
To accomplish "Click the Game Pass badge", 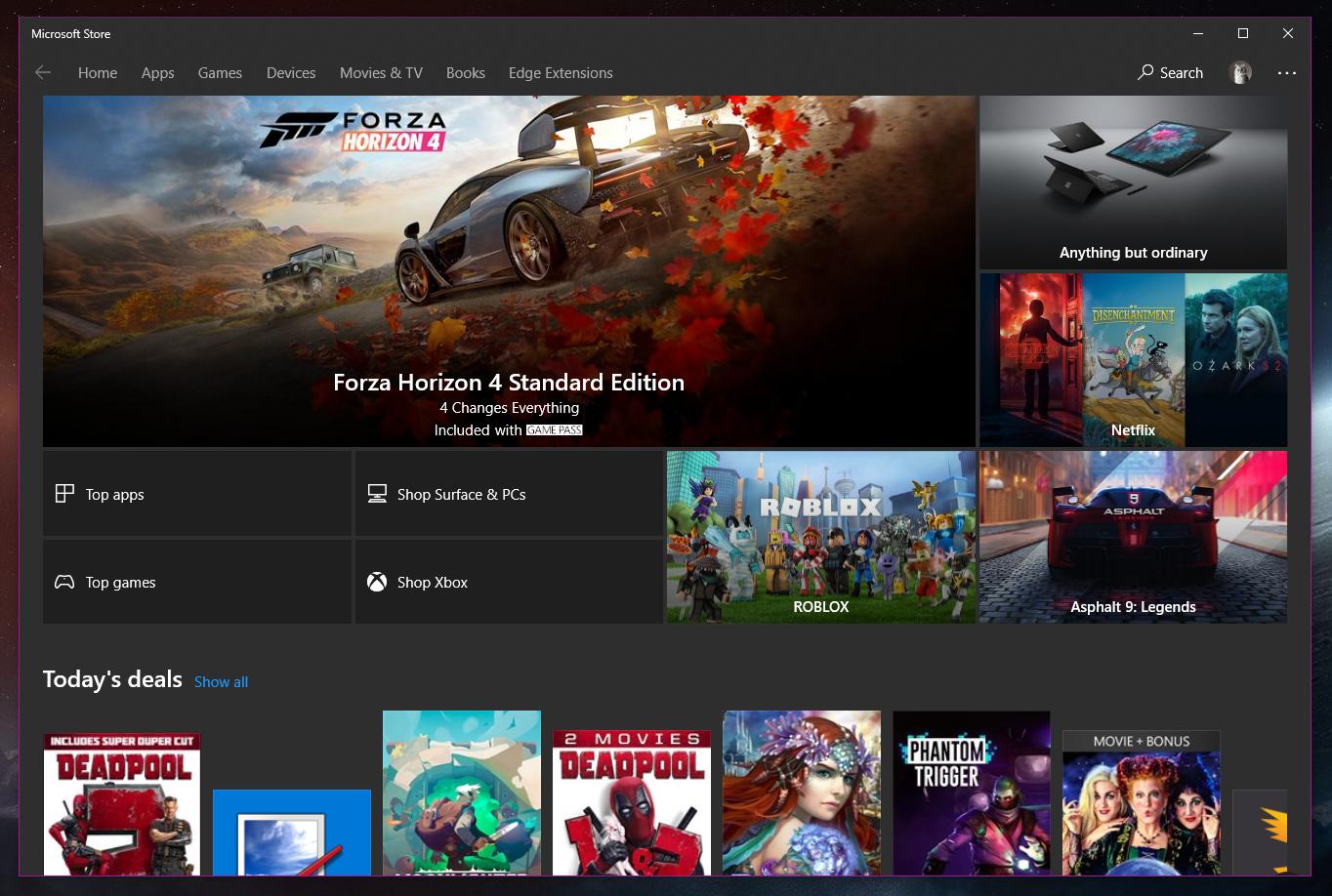I will 554,430.
